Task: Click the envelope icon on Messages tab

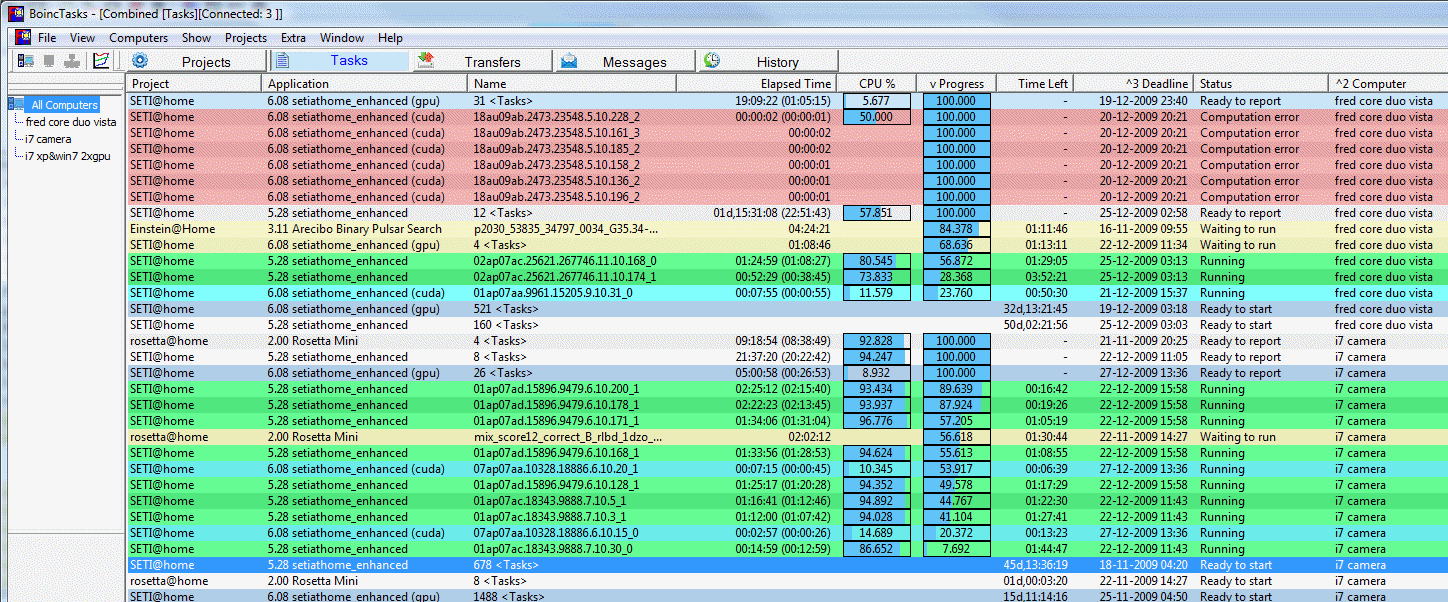Action: click(x=568, y=61)
